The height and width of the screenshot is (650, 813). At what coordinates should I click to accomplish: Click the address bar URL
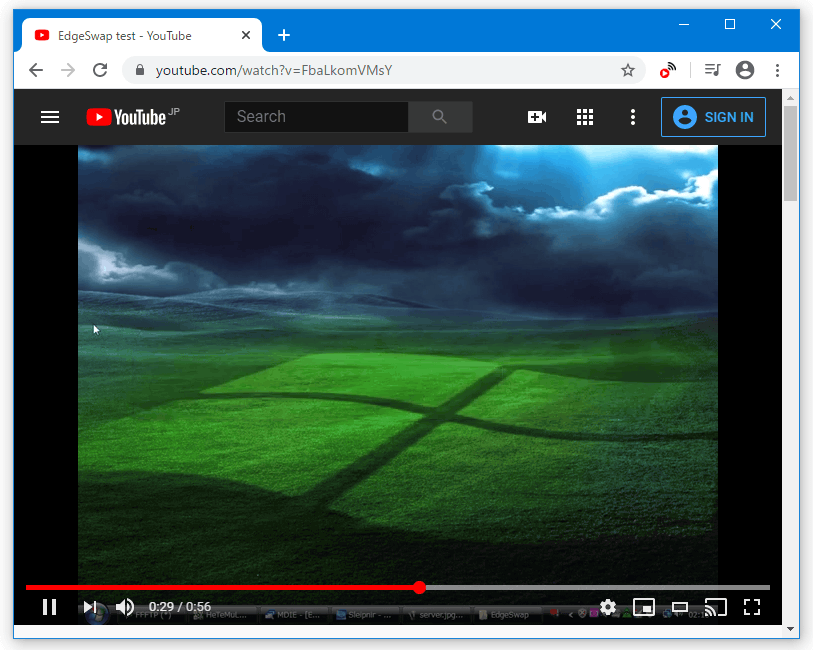(274, 70)
